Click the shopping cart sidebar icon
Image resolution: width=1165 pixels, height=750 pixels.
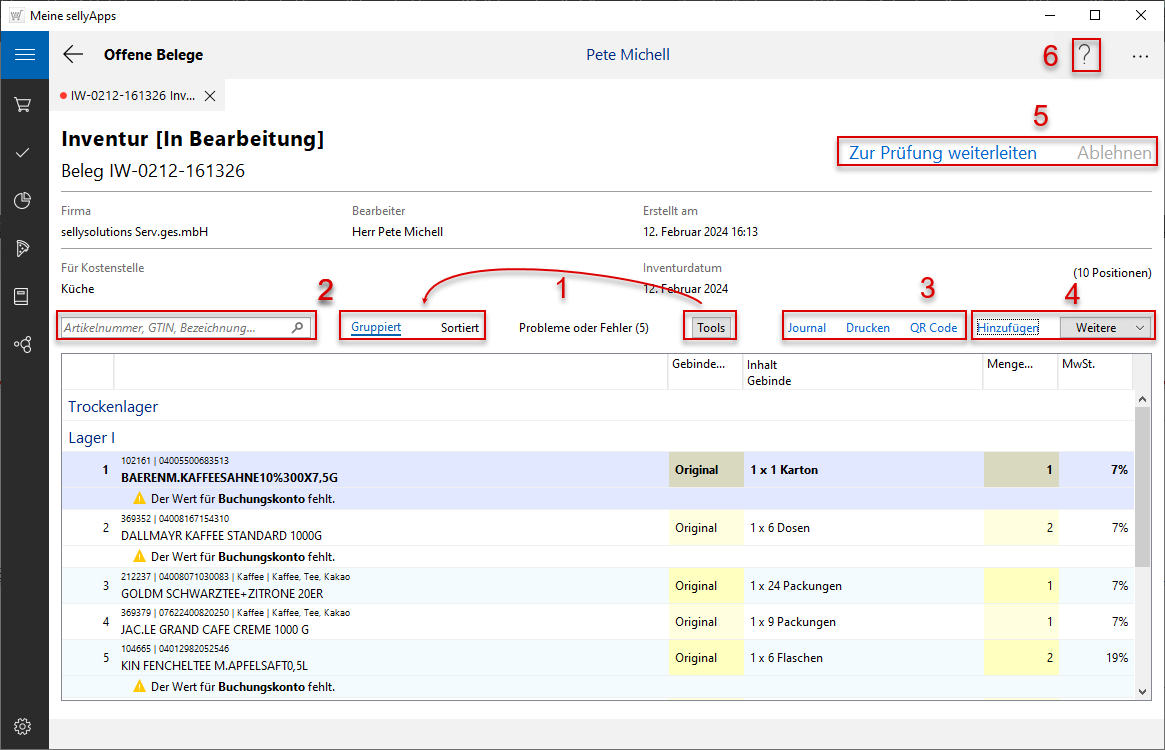pyautogui.click(x=23, y=104)
